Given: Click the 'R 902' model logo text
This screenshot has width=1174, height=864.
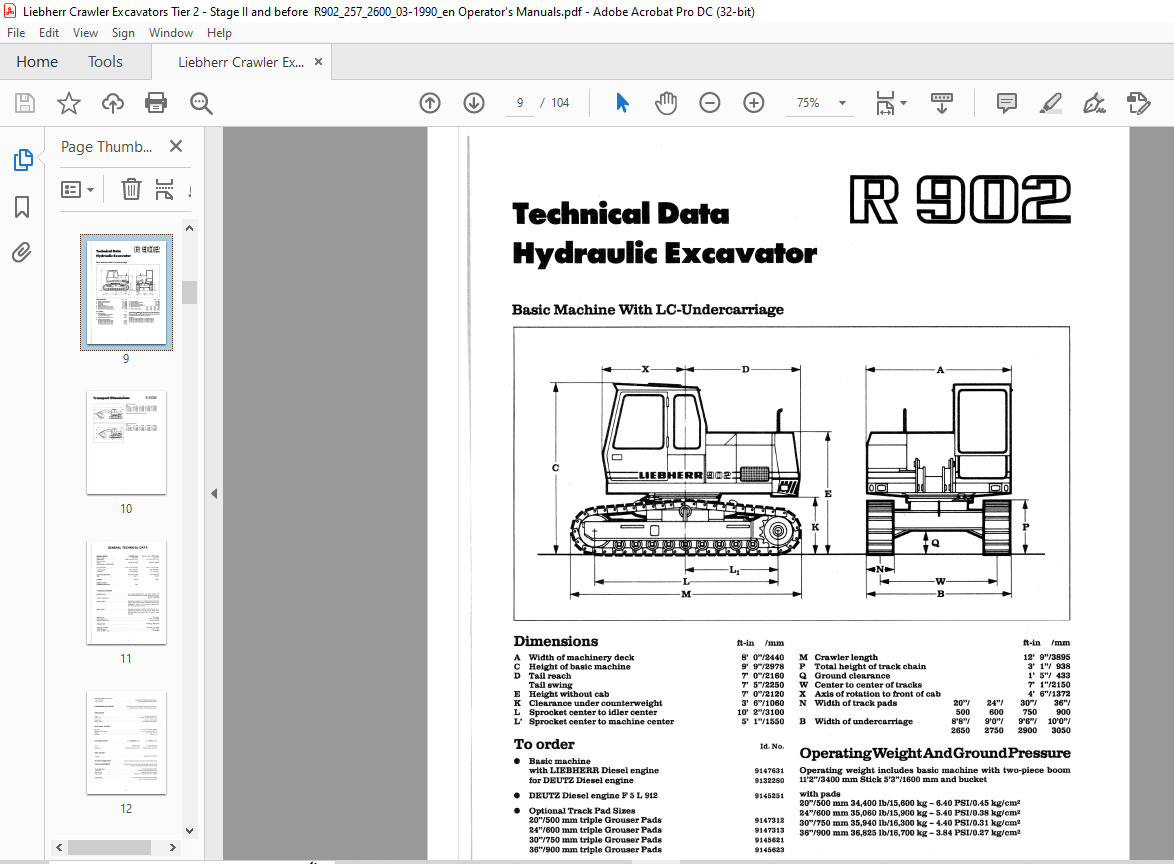Looking at the screenshot, I should tap(960, 200).
